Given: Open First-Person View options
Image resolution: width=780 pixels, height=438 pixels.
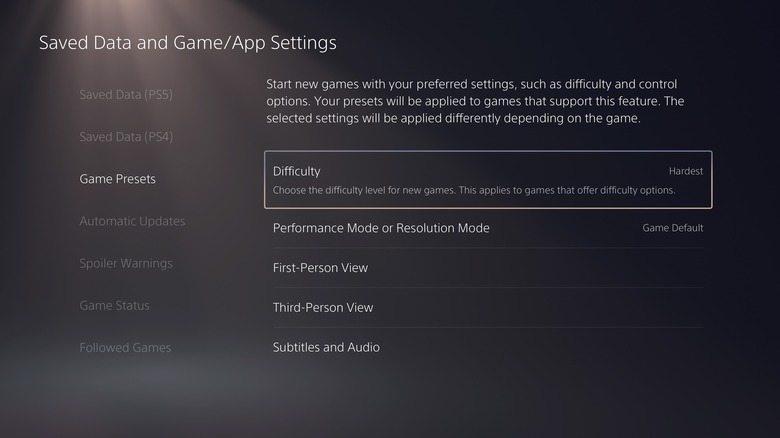Looking at the screenshot, I should [488, 268].
